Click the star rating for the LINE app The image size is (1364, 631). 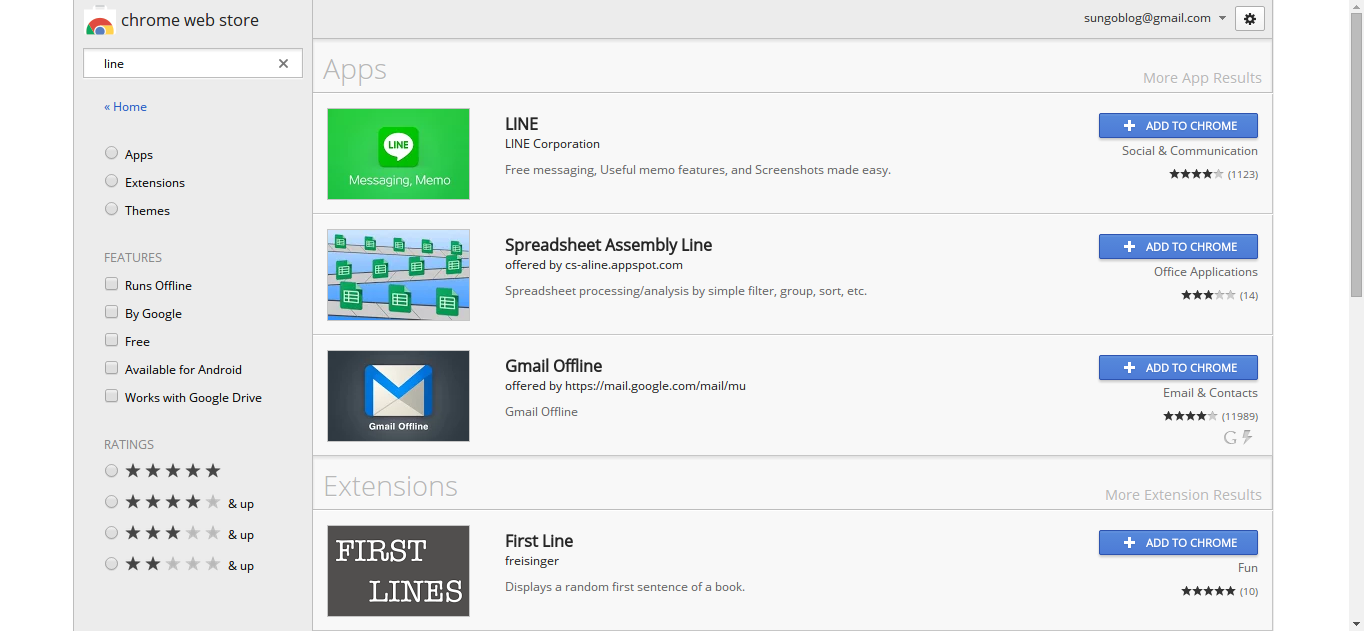click(x=1196, y=174)
